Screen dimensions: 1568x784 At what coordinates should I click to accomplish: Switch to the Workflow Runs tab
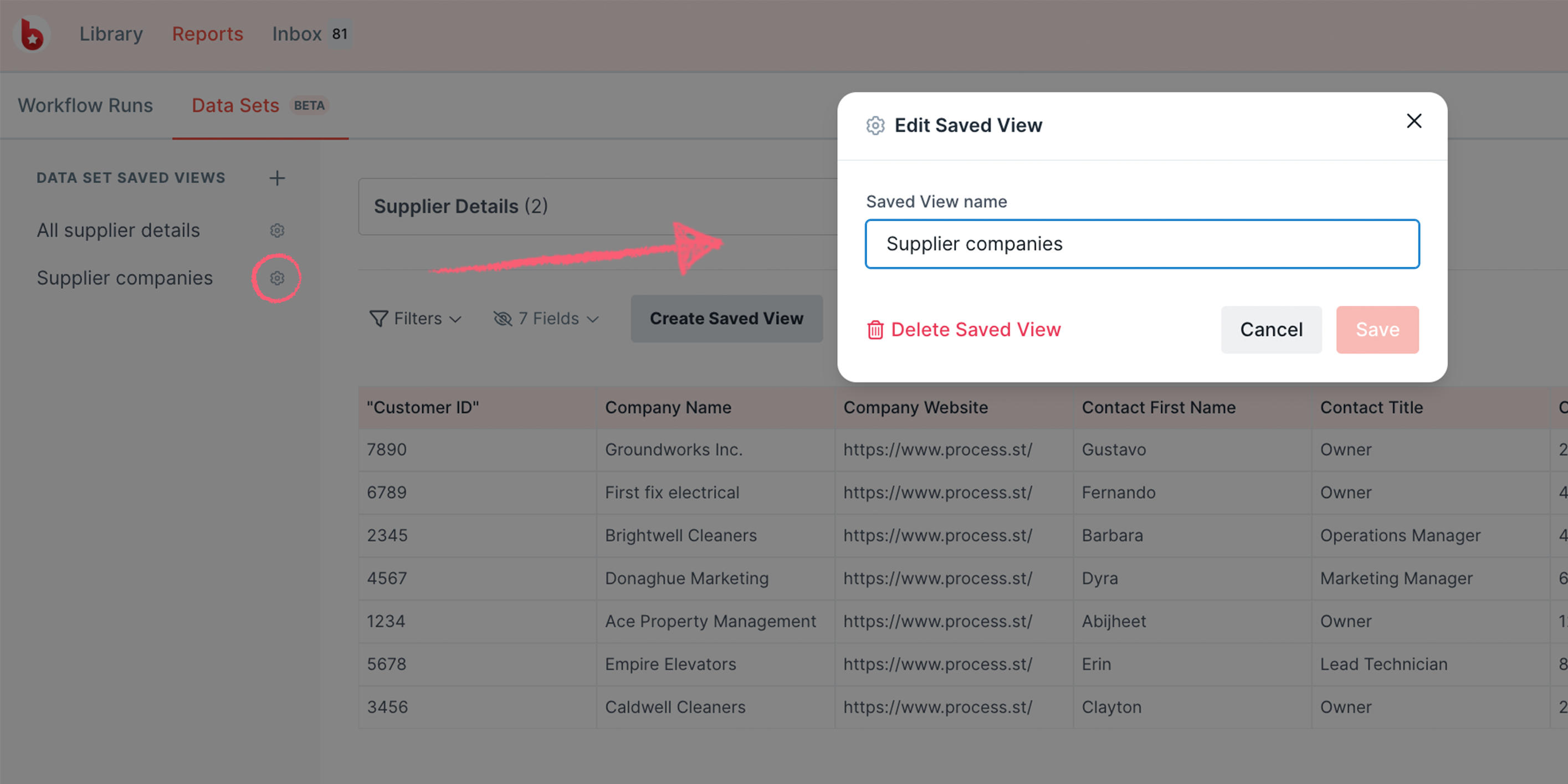(85, 105)
